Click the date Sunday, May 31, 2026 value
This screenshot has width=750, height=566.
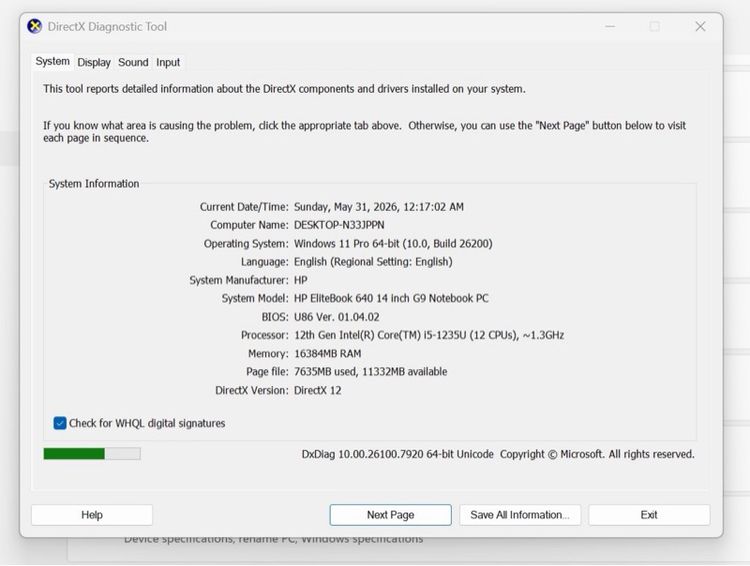(x=379, y=207)
